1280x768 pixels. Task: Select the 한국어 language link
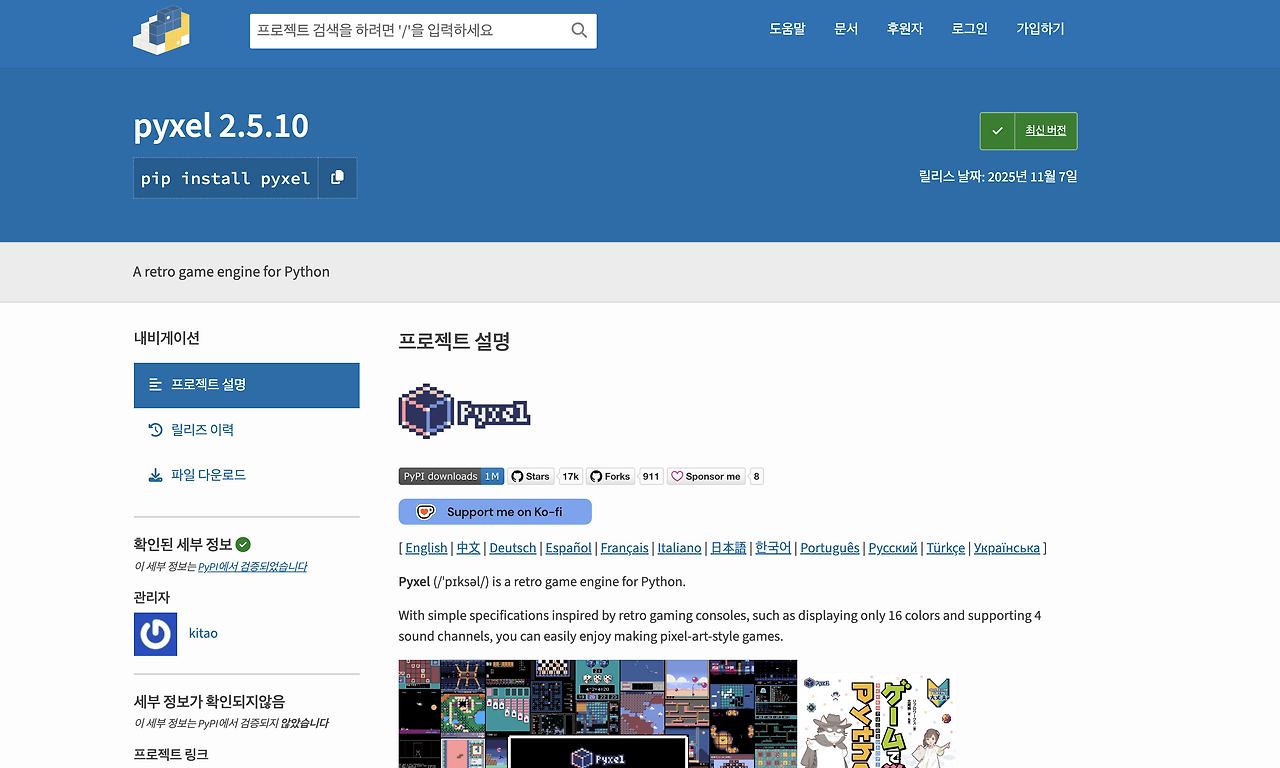tap(772, 547)
